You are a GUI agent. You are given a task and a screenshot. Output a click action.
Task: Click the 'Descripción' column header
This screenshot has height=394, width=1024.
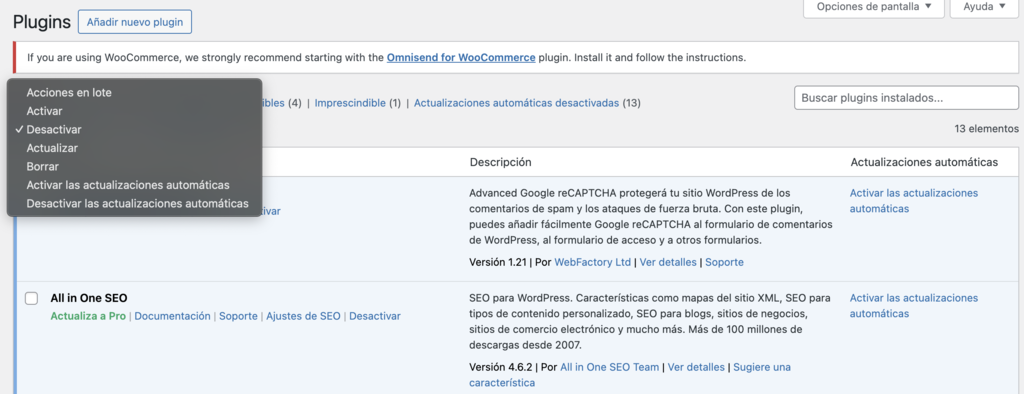[x=500, y=162]
